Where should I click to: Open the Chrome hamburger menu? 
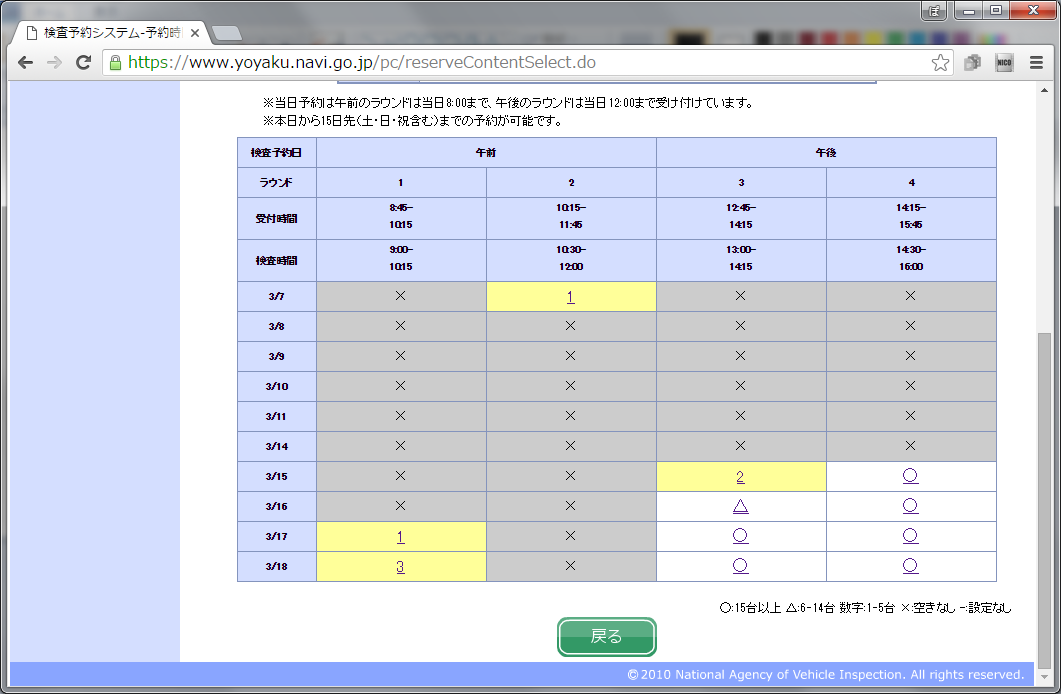1036,63
